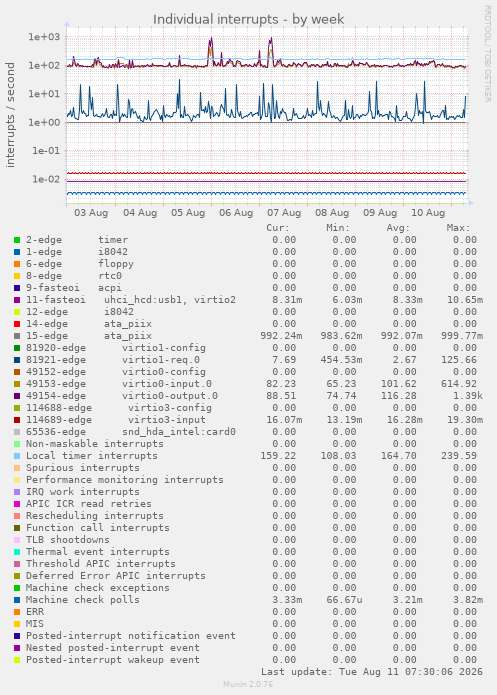497x695 pixels.
Task: Click the Munin 2.0.76 footer text
Action: [248, 684]
